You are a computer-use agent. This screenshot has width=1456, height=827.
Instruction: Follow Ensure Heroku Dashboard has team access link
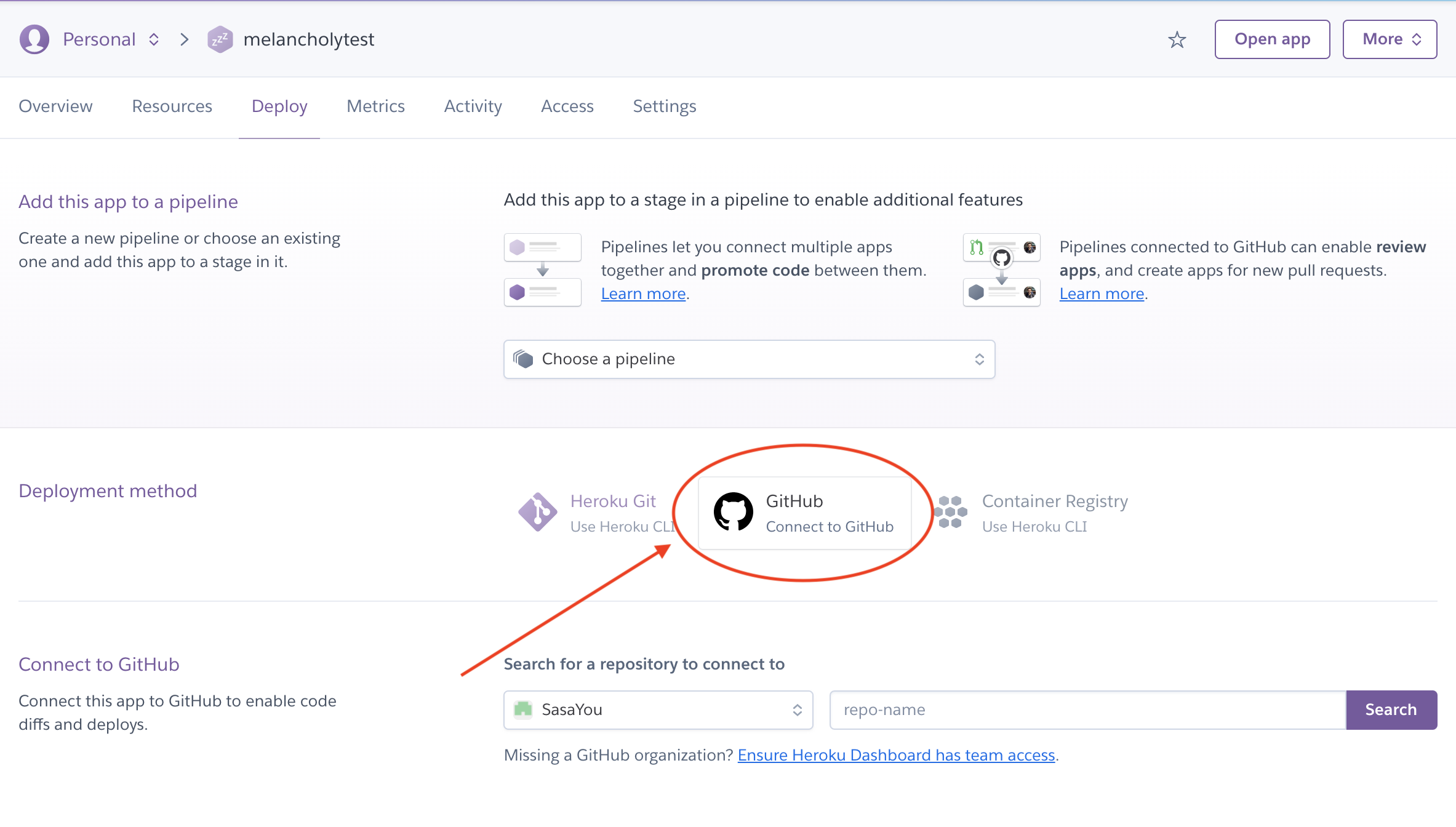pos(896,755)
